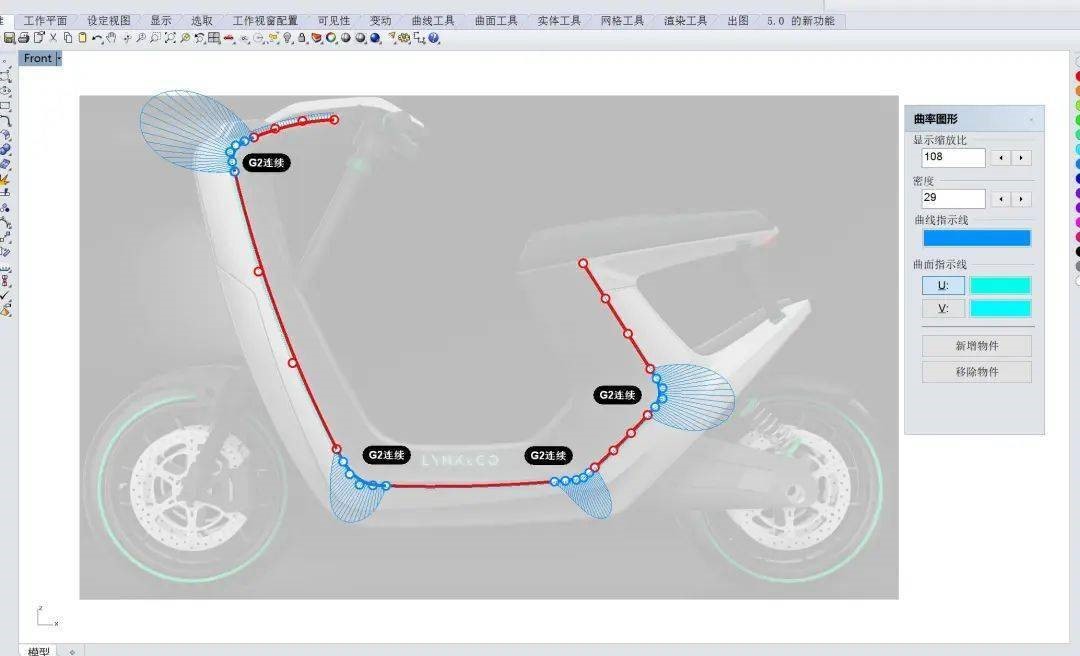The height and width of the screenshot is (656, 1080).
Task: Click the car-shaped icon in toolbar
Action: click(x=229, y=38)
